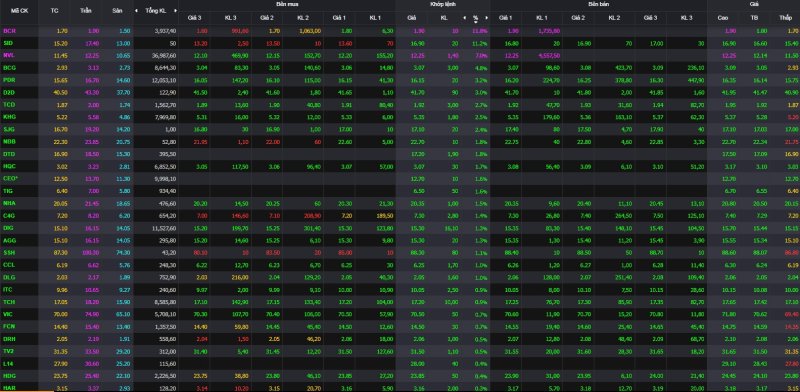Select ticker SSH
The image size is (800, 392).
coord(9,253)
